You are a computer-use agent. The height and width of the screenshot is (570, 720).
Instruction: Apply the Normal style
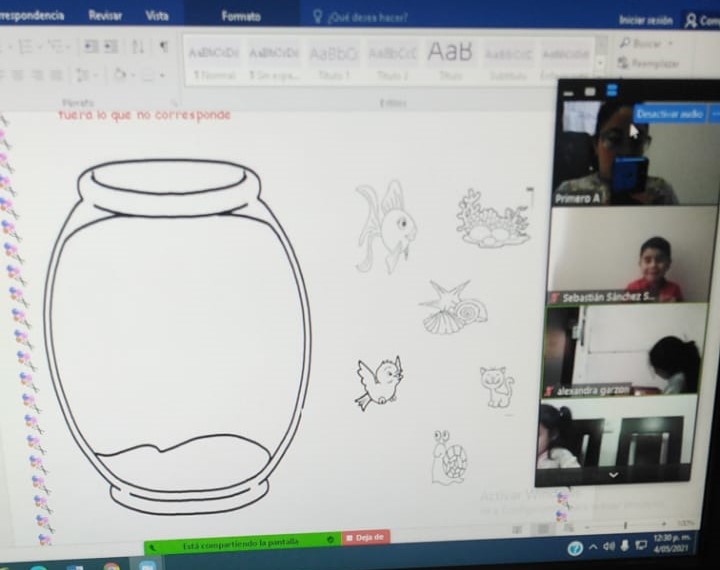coord(214,62)
